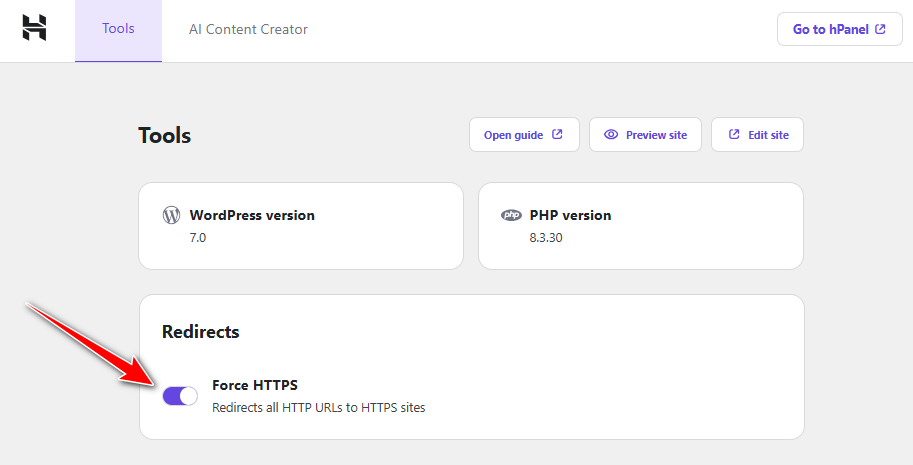The width and height of the screenshot is (913, 465).
Task: Select the WordPress version 7.0 value
Action: coord(197,237)
